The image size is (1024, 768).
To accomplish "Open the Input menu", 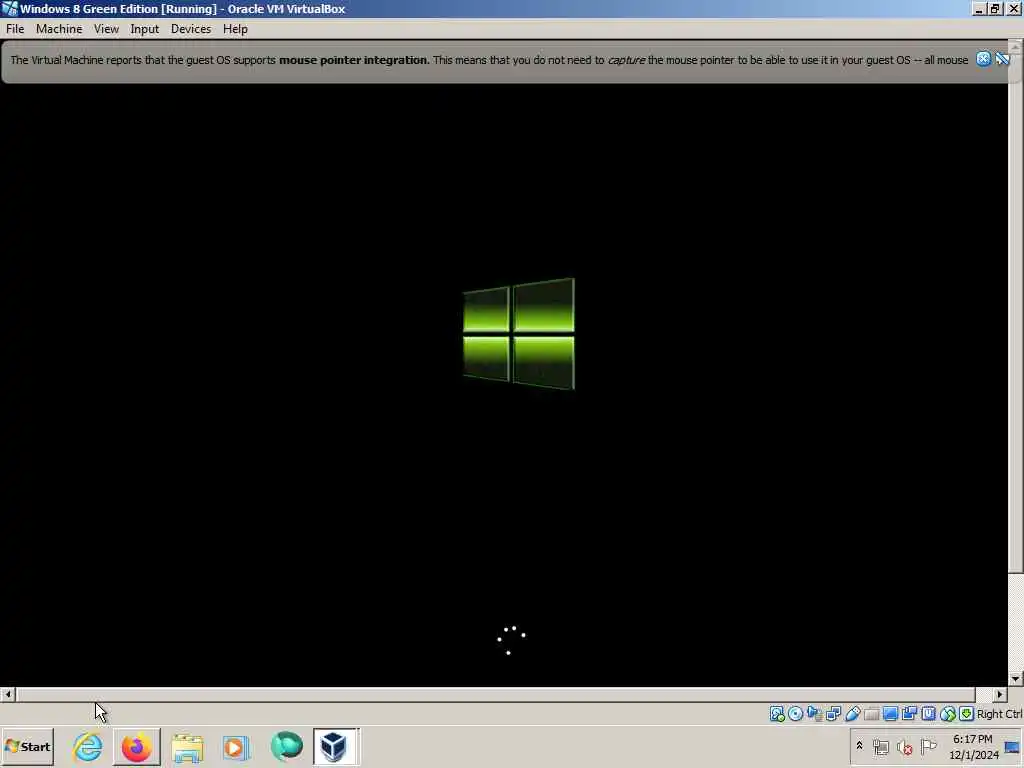I will [144, 29].
